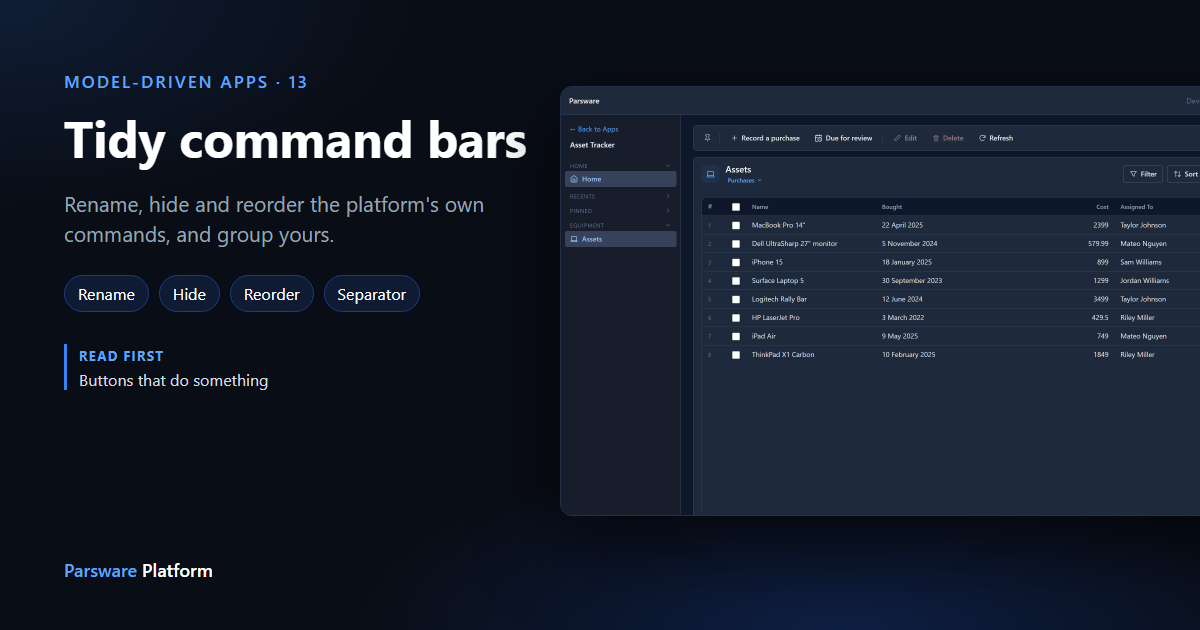The width and height of the screenshot is (1200, 630).
Task: Click the calendar icon of Due for review
Action: tap(818, 138)
